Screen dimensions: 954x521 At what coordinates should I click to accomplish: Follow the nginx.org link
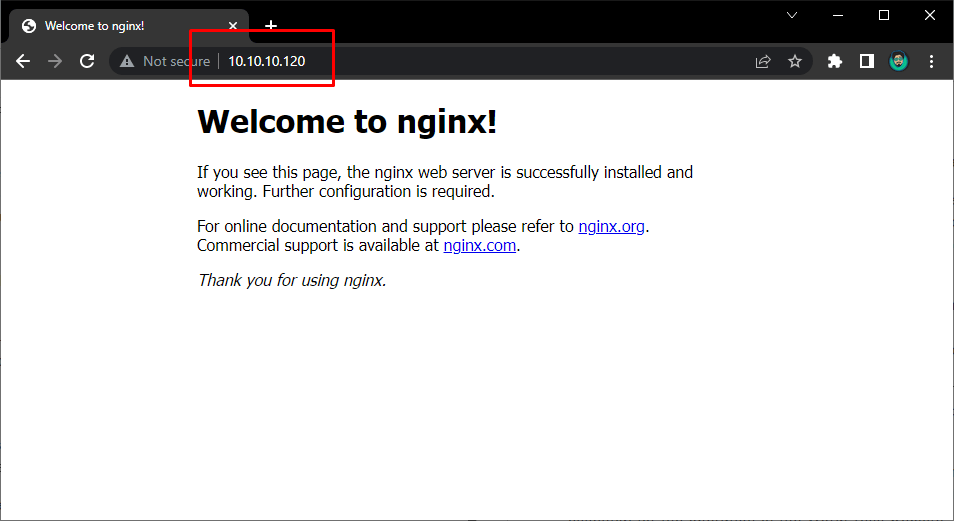pyautogui.click(x=611, y=226)
